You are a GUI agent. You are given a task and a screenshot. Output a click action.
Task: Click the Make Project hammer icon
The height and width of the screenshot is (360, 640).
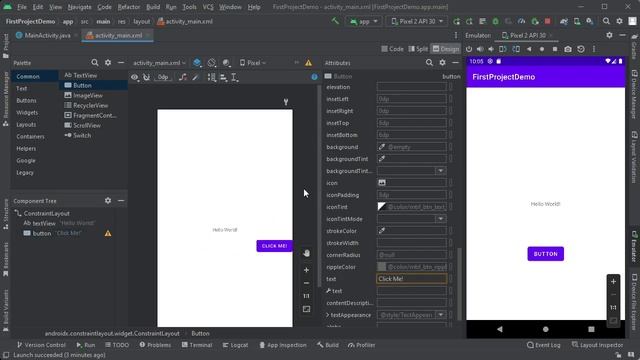coord(335,21)
